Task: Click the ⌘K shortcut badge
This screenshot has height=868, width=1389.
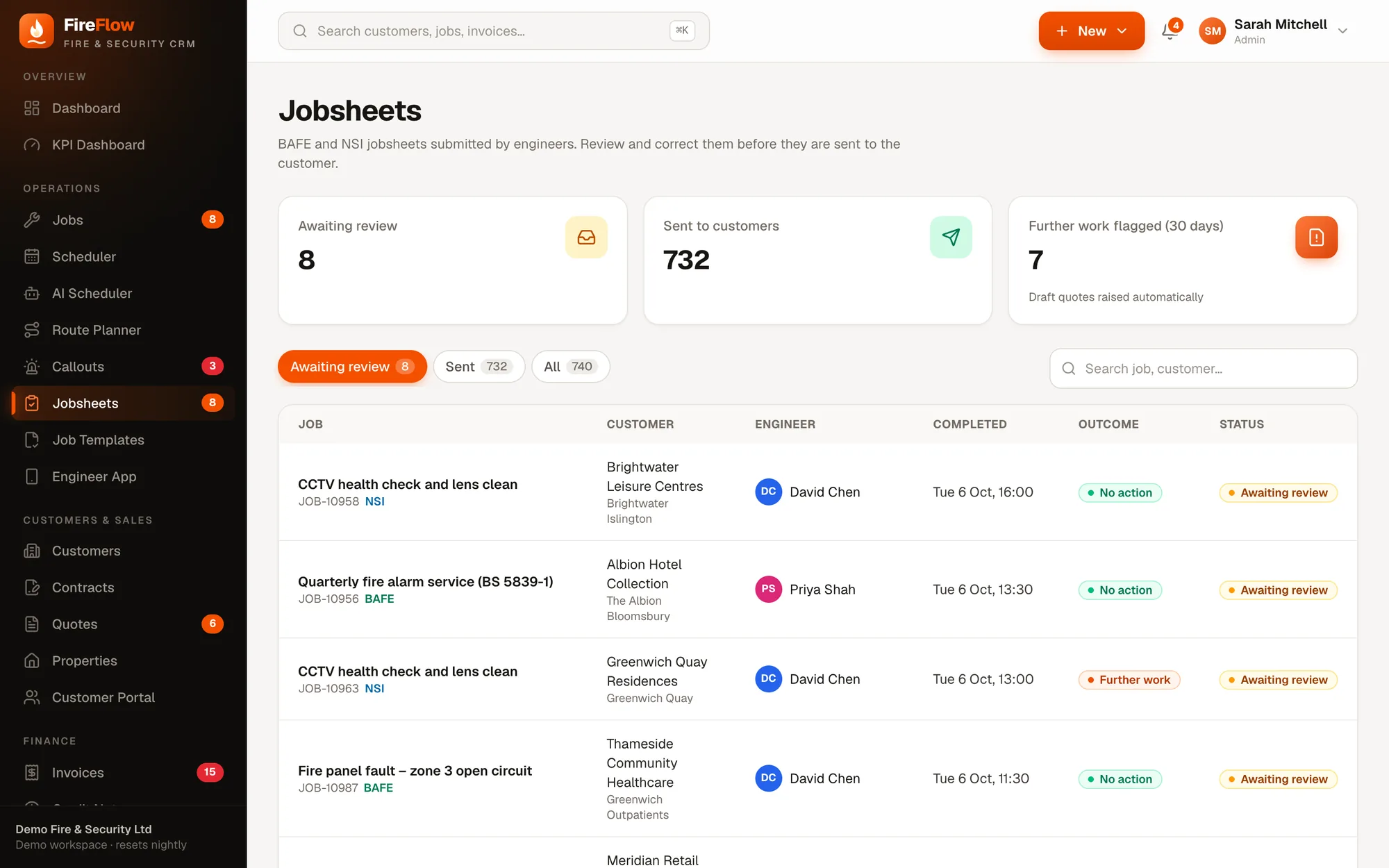Action: click(682, 31)
